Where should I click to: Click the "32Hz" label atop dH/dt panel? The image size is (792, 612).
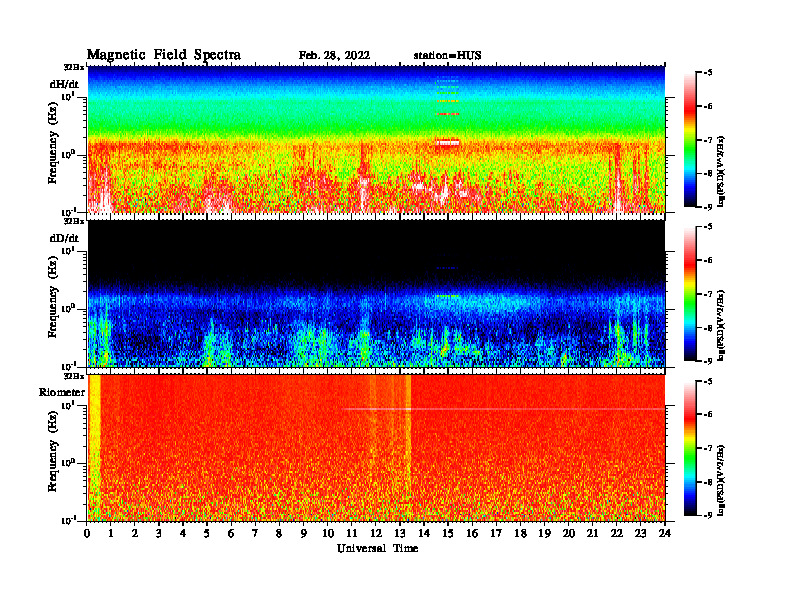[x=74, y=67]
